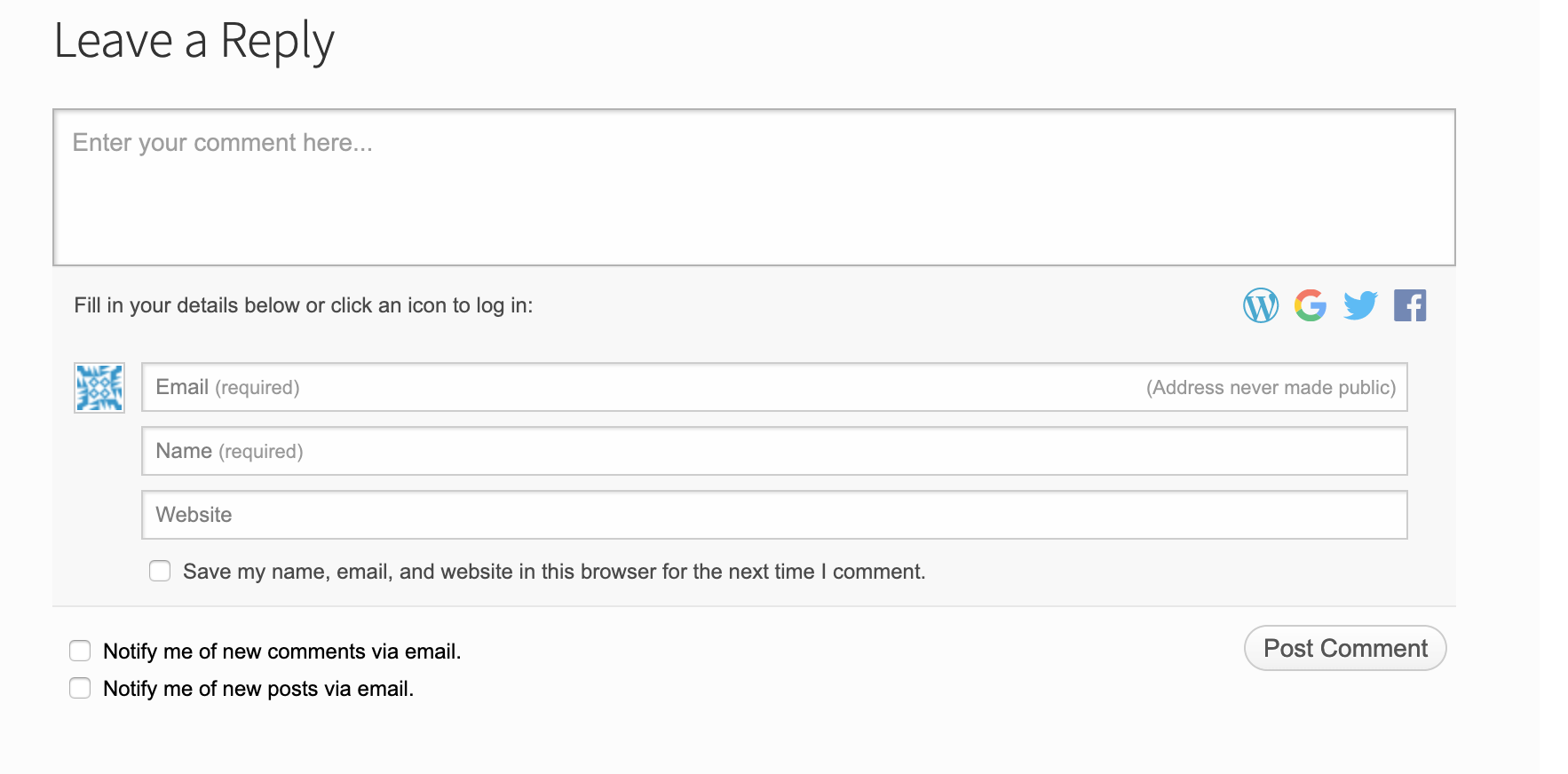Click the blue Twitter bird icon

tap(1359, 305)
